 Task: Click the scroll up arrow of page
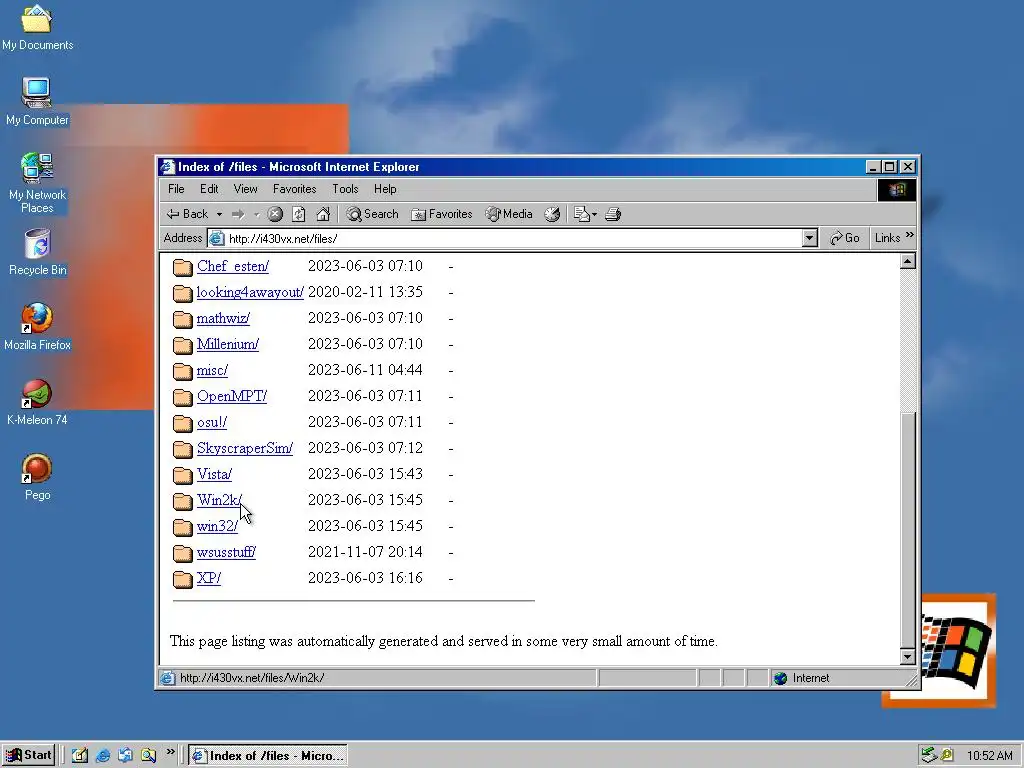click(907, 262)
